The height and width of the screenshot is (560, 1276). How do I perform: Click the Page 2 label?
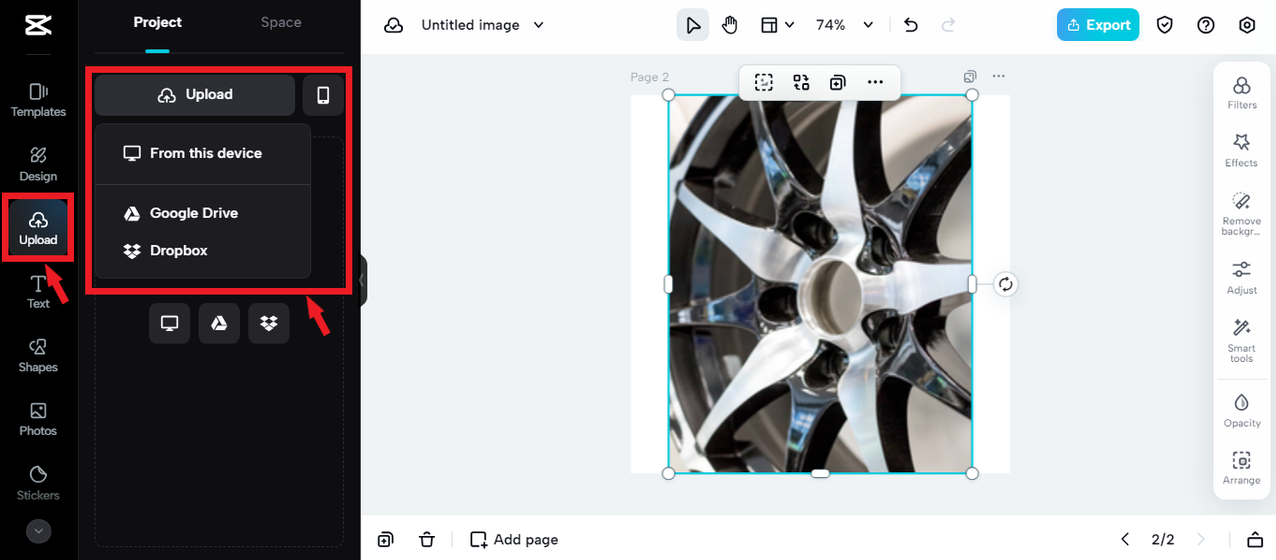tap(650, 77)
